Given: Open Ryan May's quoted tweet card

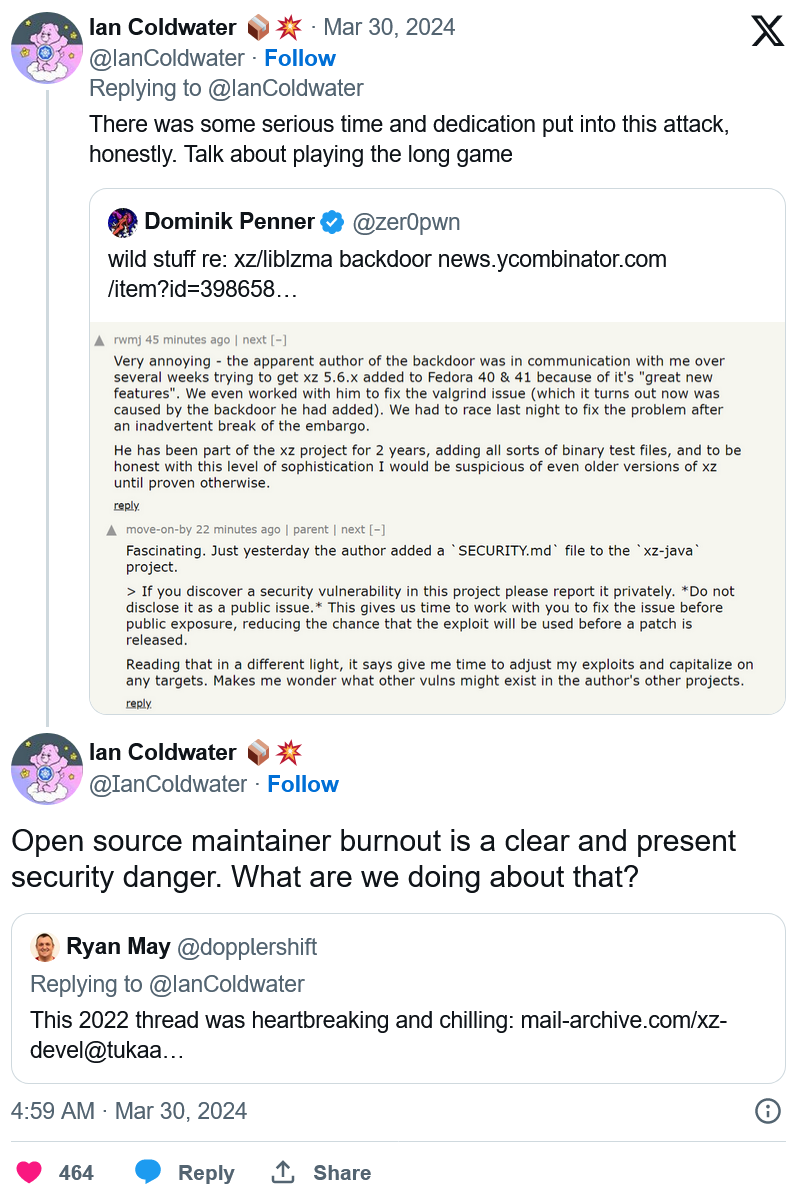Looking at the screenshot, I should (398, 998).
